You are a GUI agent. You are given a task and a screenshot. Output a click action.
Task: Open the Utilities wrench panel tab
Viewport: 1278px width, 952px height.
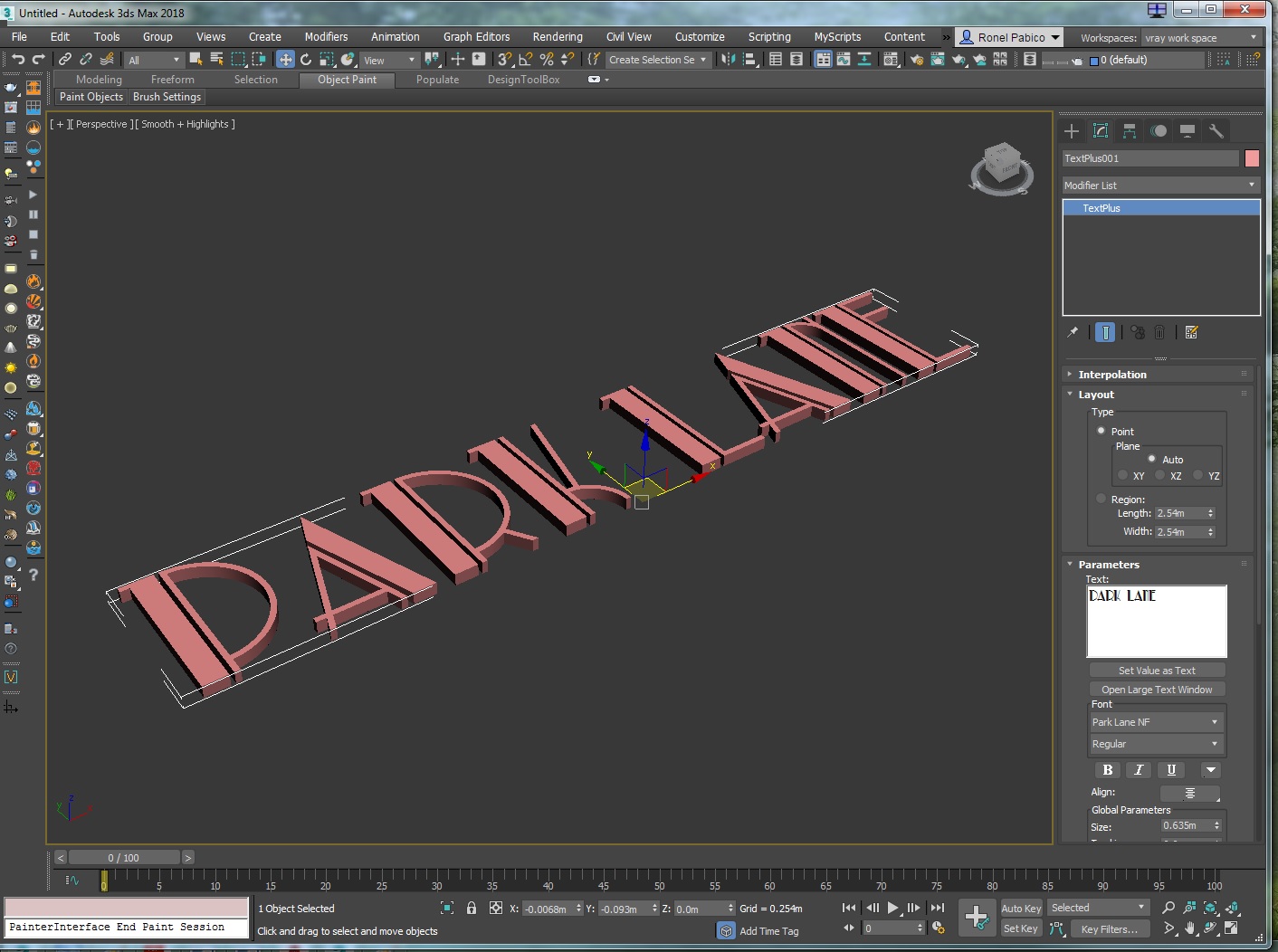tap(1216, 131)
